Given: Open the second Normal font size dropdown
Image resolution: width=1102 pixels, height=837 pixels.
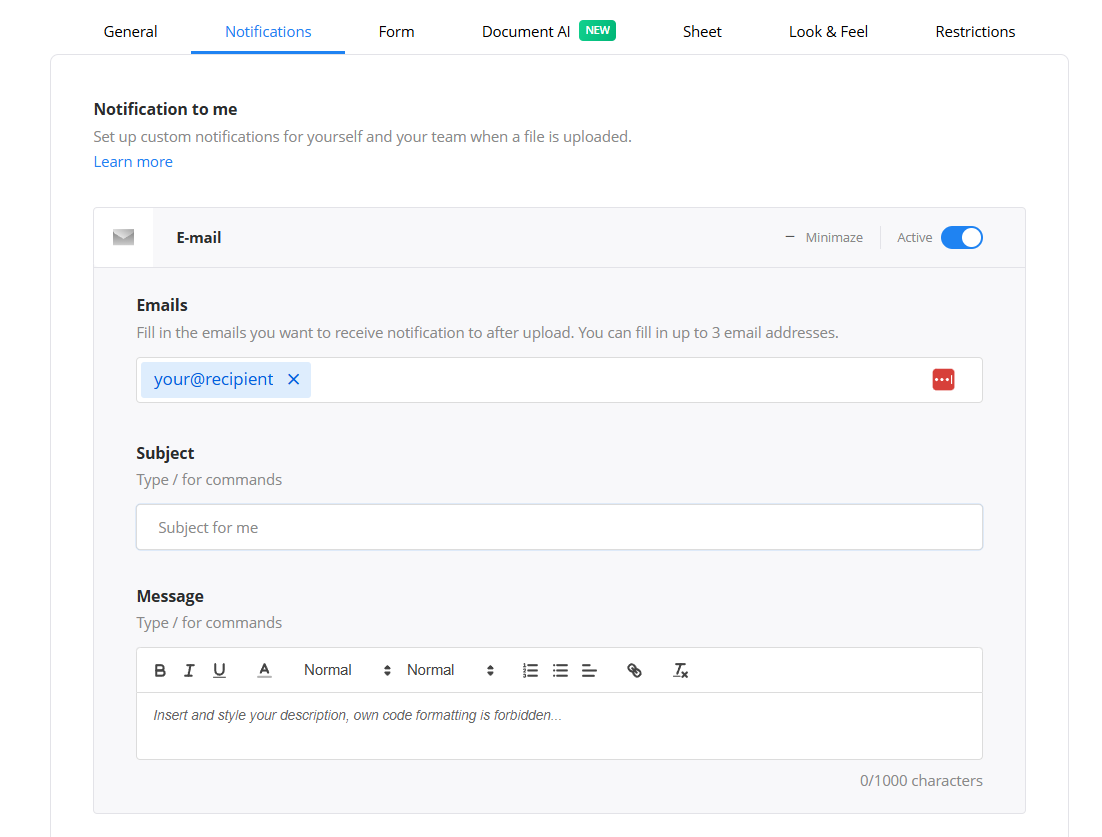Looking at the screenshot, I should (450, 670).
